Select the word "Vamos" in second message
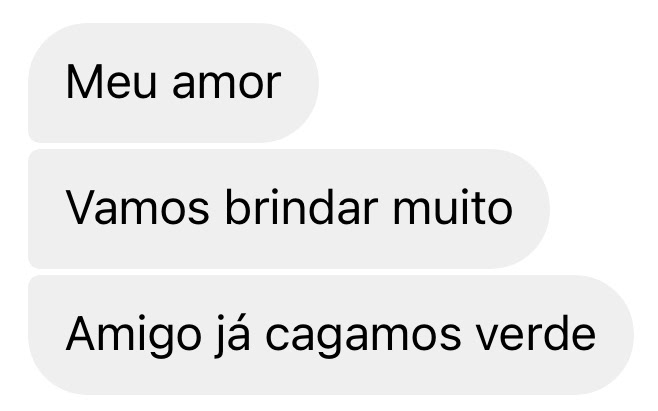 [x=137, y=208]
